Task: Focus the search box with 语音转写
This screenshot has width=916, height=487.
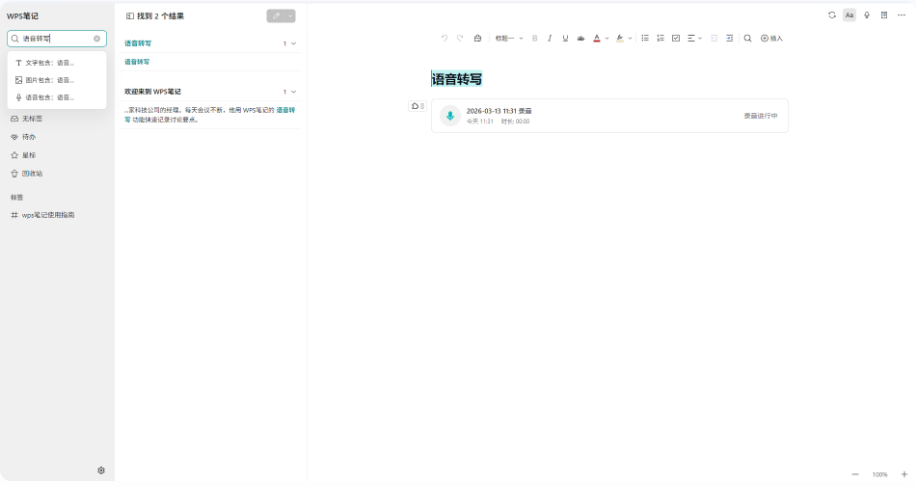Action: click(57, 39)
